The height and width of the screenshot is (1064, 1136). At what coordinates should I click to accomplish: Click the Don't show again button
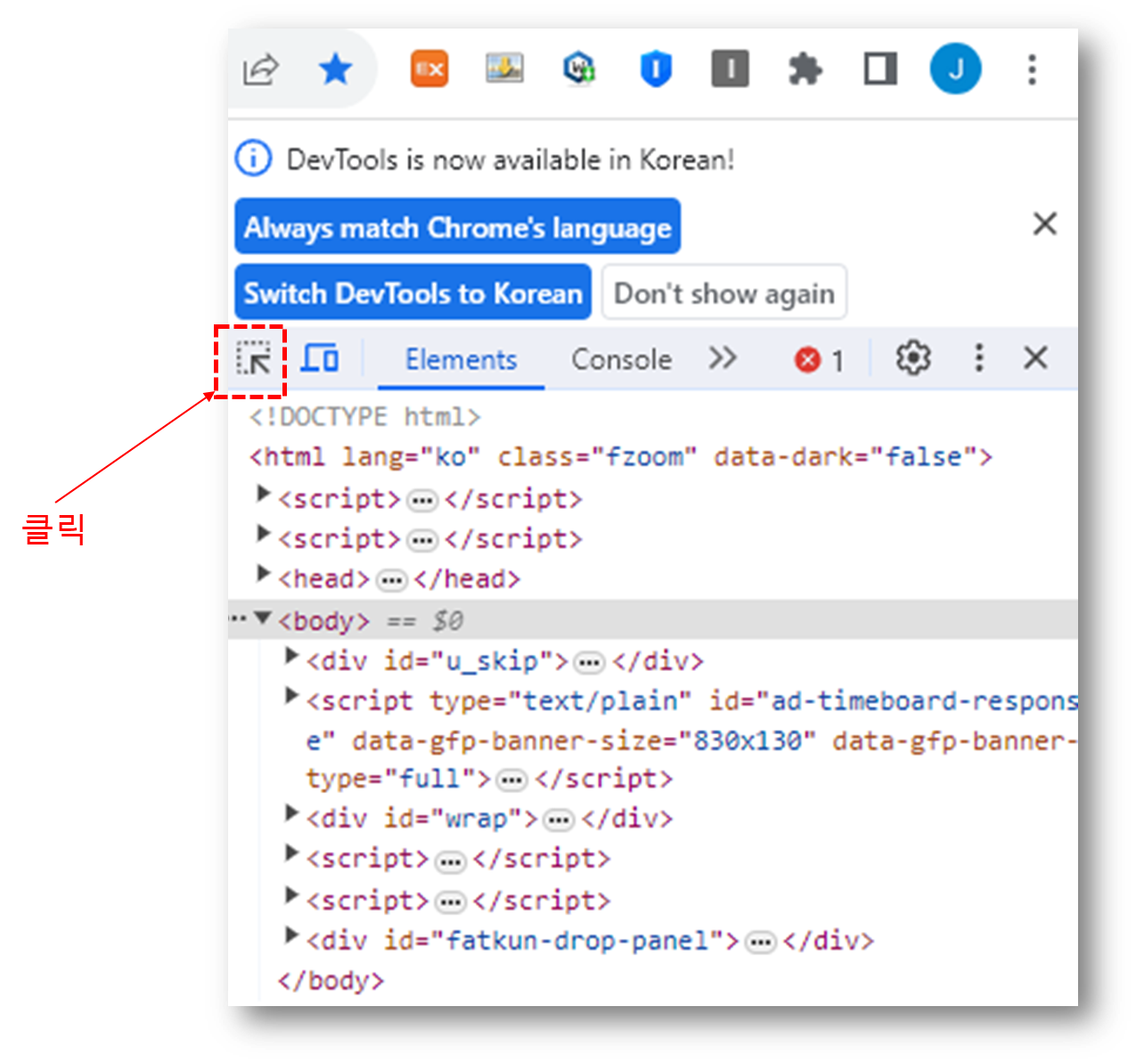click(x=724, y=292)
